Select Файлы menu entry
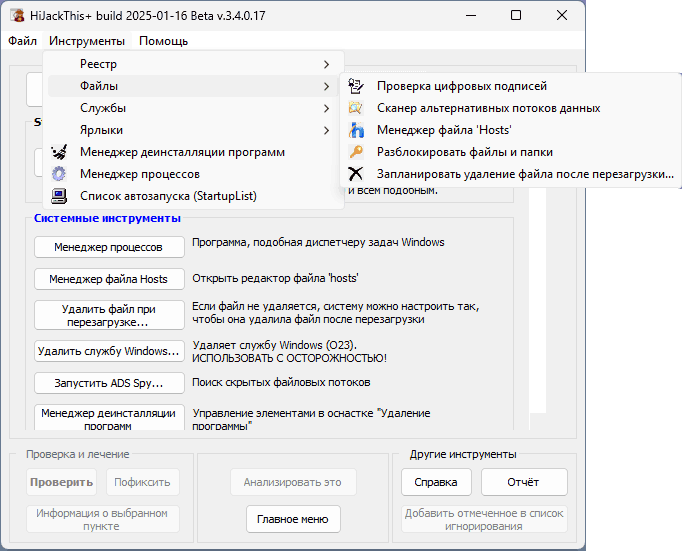 pyautogui.click(x=193, y=86)
